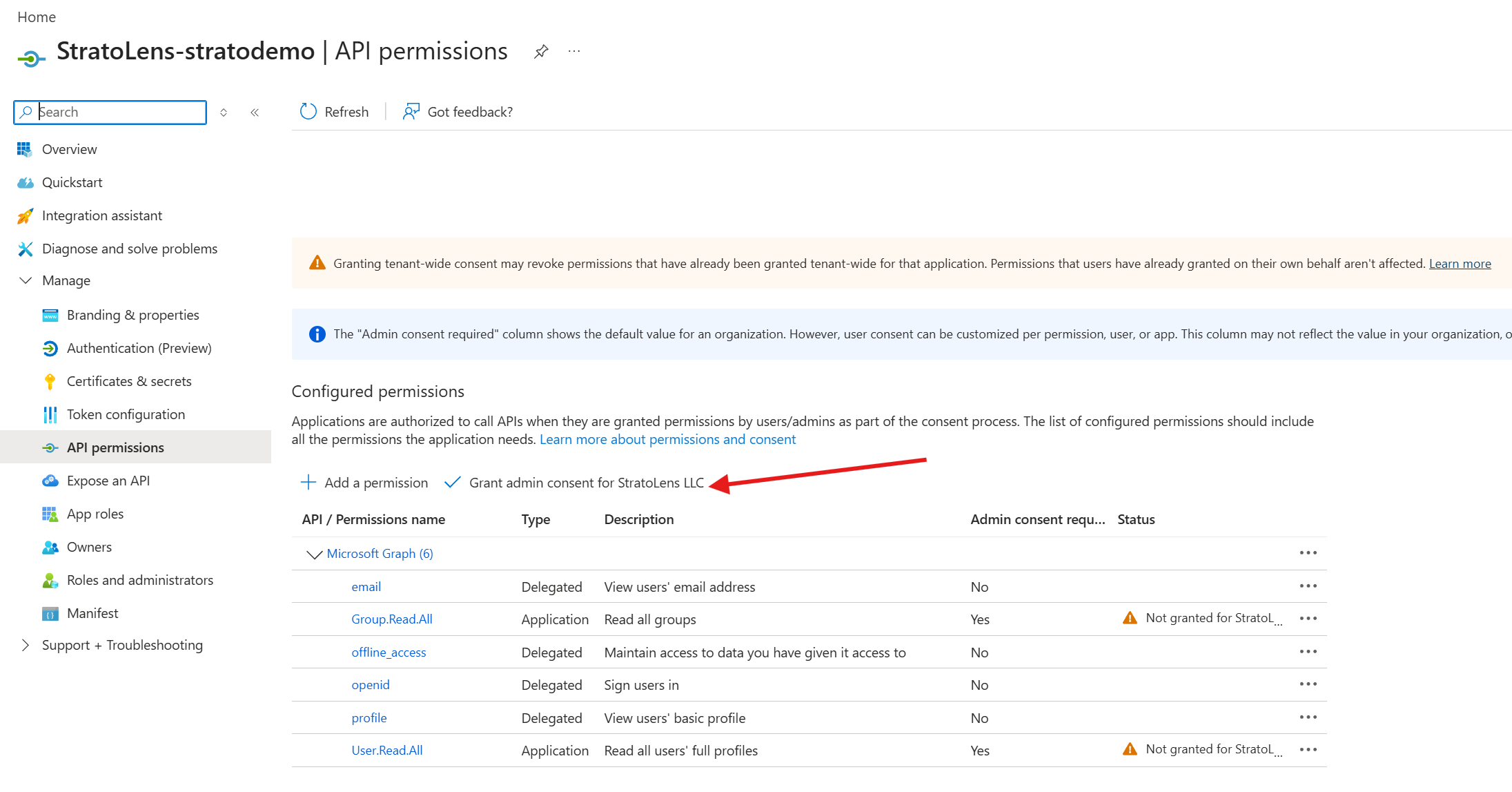1512x792 pixels.
Task: Click the Owners people icon
Action: [x=50, y=548]
